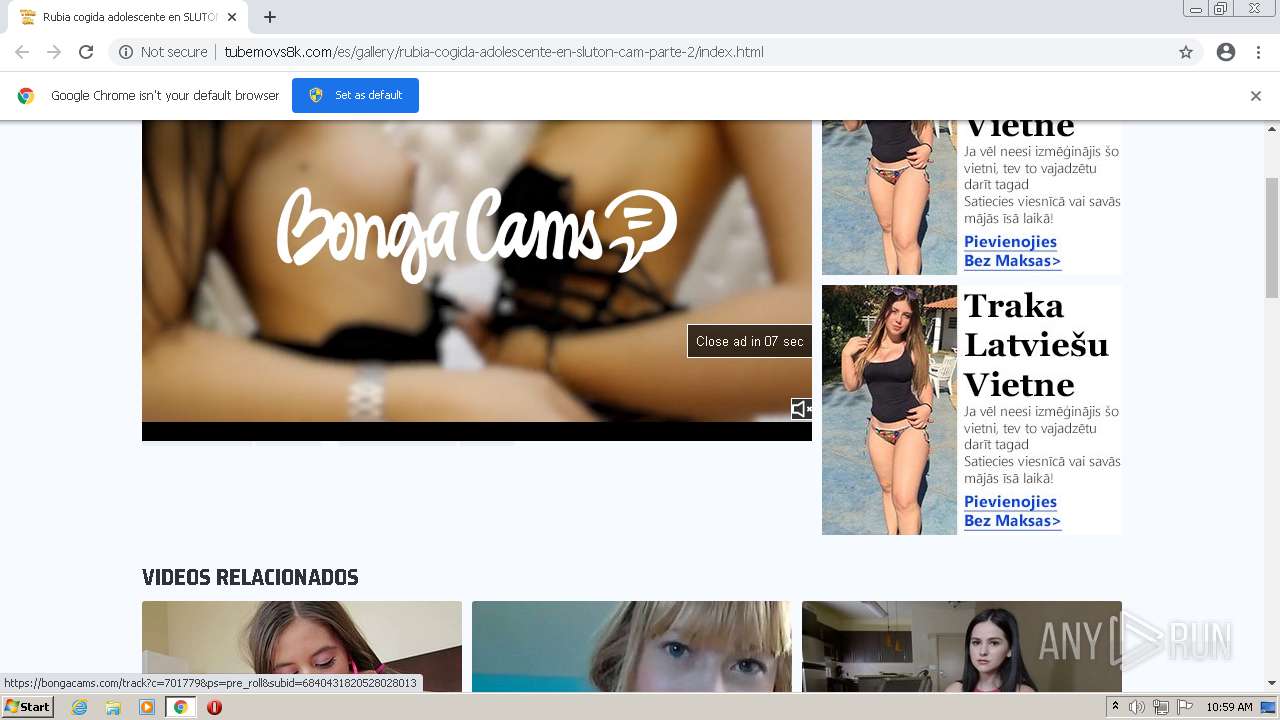
Task: Switch to Chrome taskbar button
Action: (x=181, y=707)
